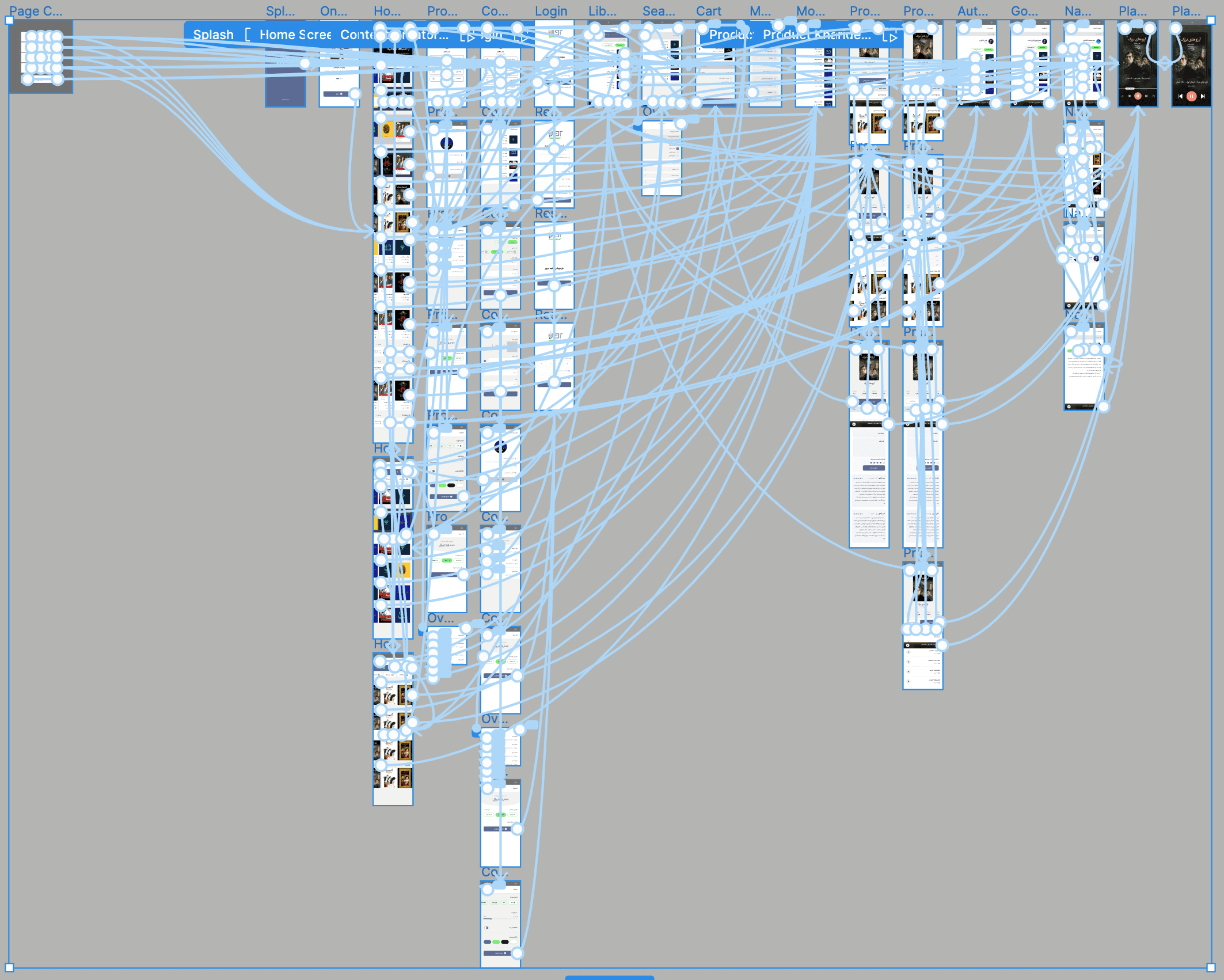The height and width of the screenshot is (980, 1224).
Task: Select the Lib... frame title
Action: (602, 11)
